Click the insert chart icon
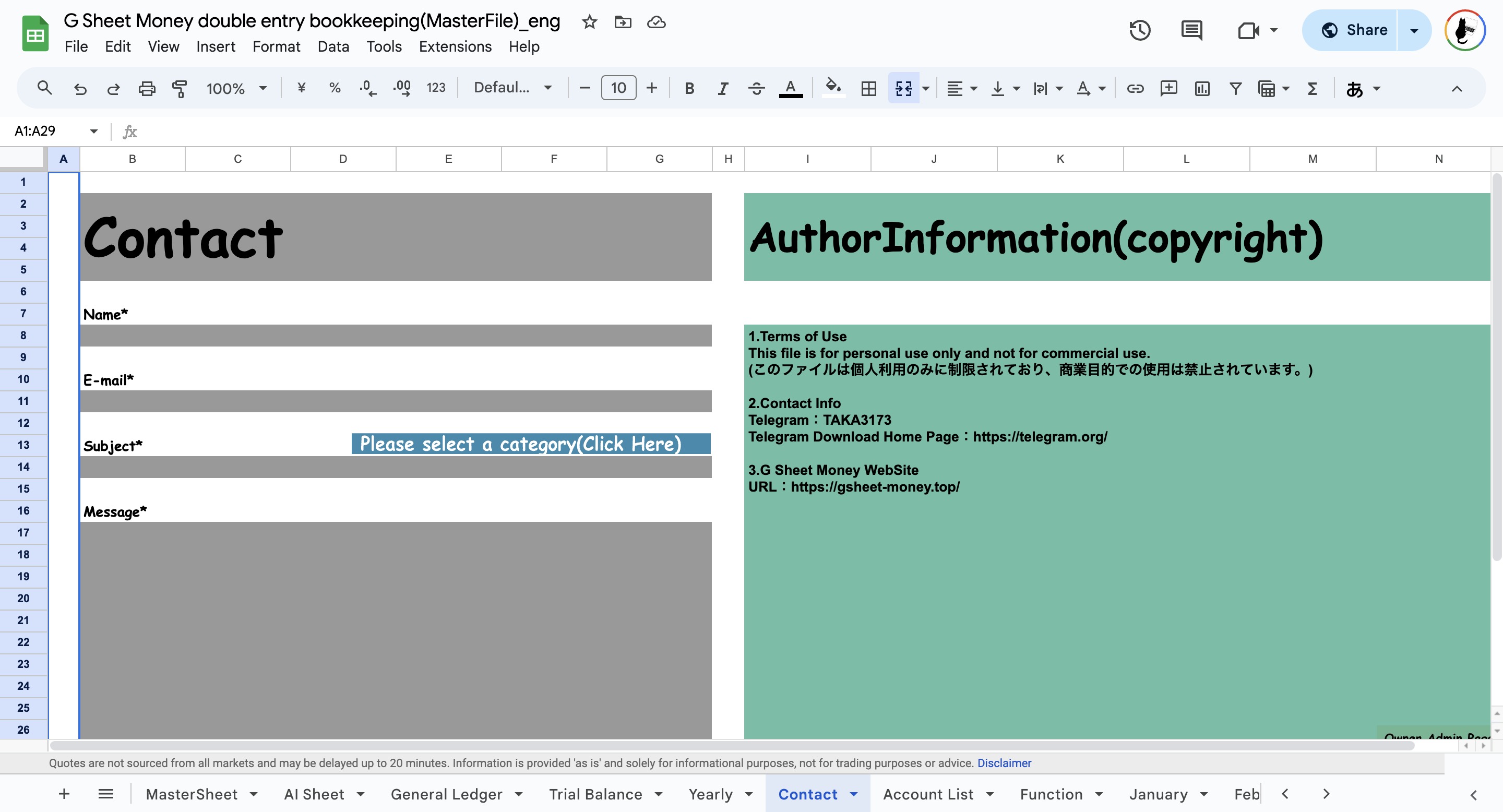The width and height of the screenshot is (1503, 812). [1202, 88]
